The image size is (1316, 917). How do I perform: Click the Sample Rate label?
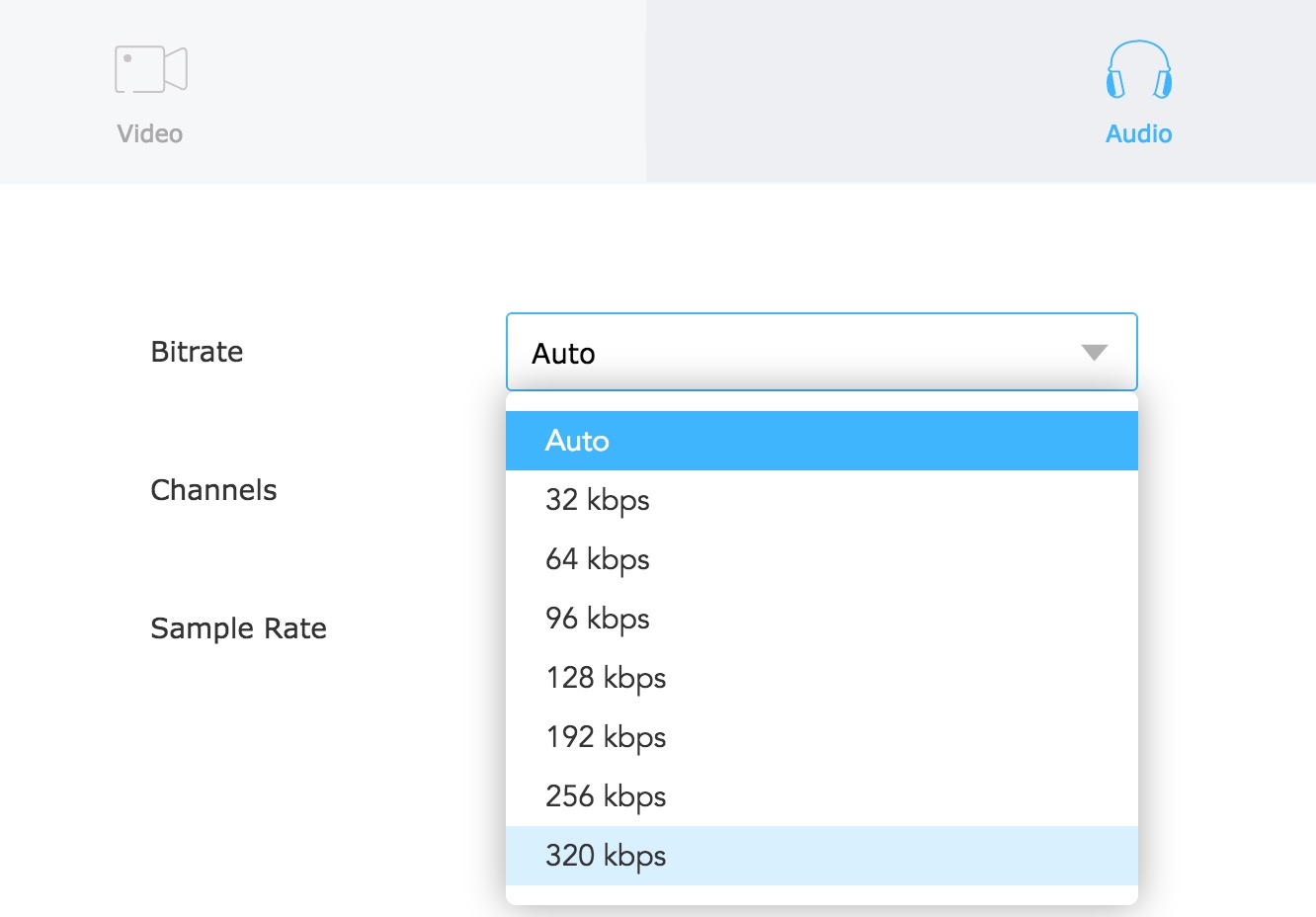click(238, 628)
